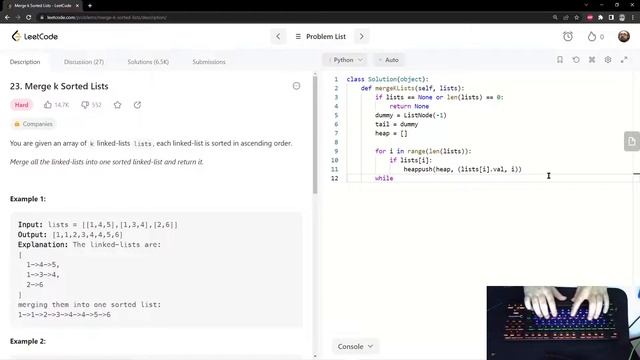The image size is (640, 360).
Task: Open the notes side panel icon
Action: click(x=632, y=142)
